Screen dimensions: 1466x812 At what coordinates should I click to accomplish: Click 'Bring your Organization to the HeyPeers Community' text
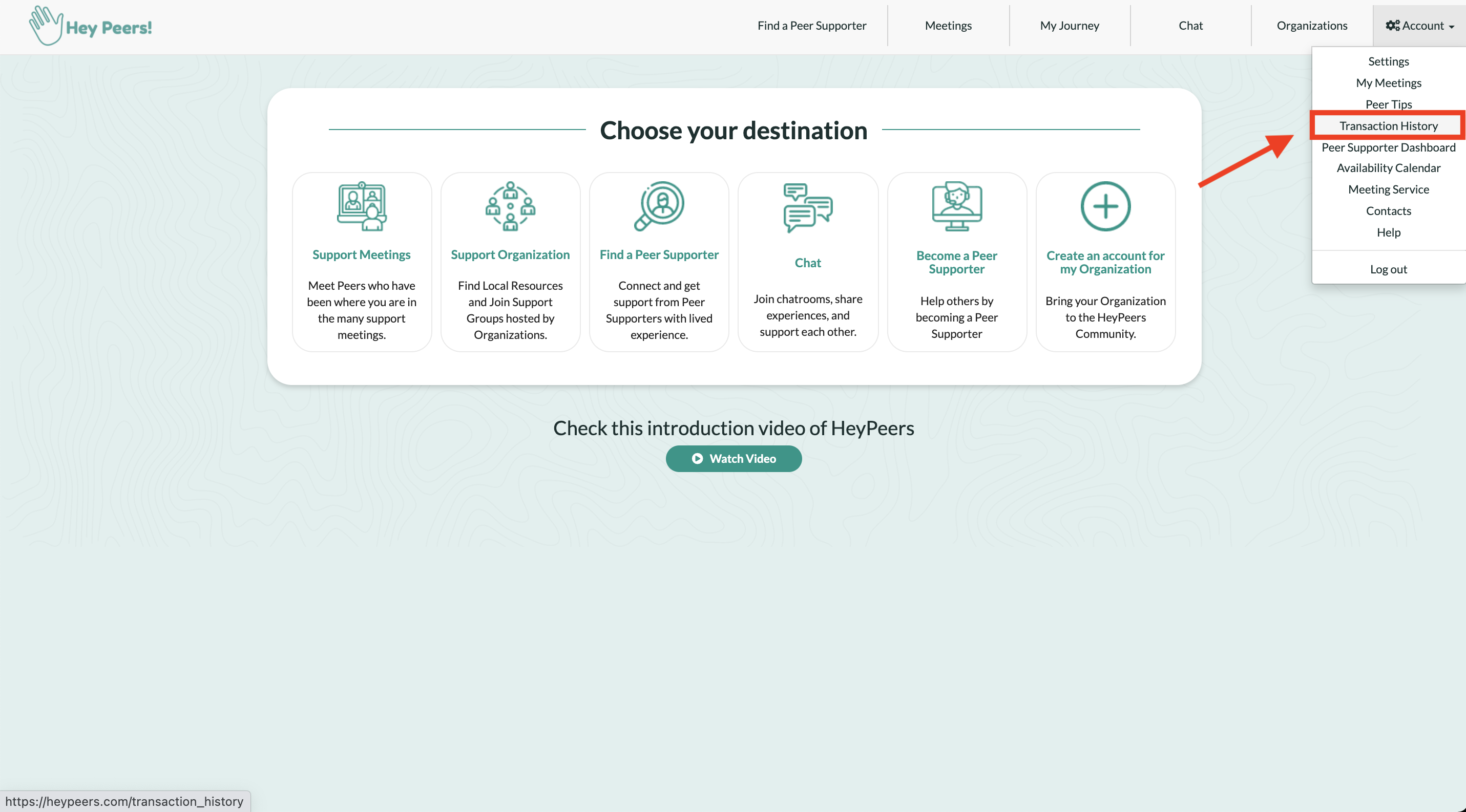(x=1105, y=317)
